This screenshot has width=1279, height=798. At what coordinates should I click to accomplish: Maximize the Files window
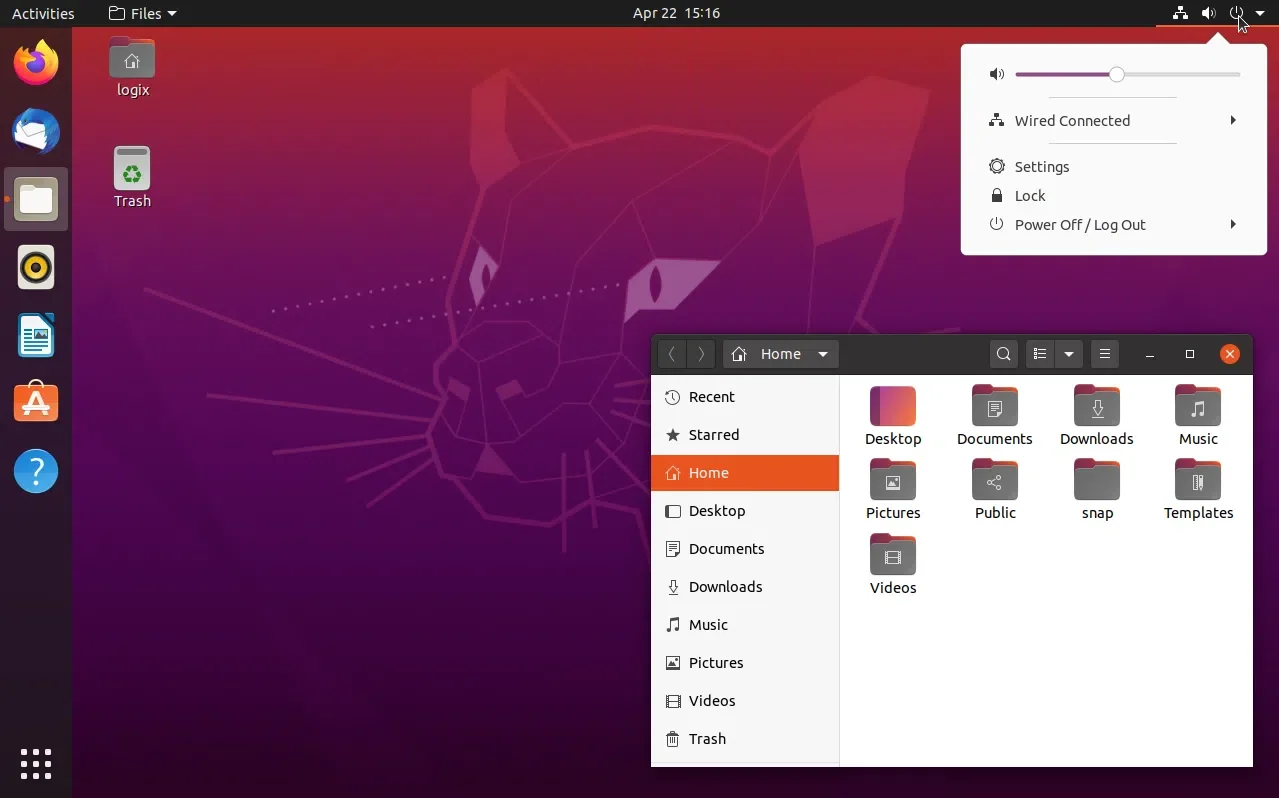(1190, 354)
